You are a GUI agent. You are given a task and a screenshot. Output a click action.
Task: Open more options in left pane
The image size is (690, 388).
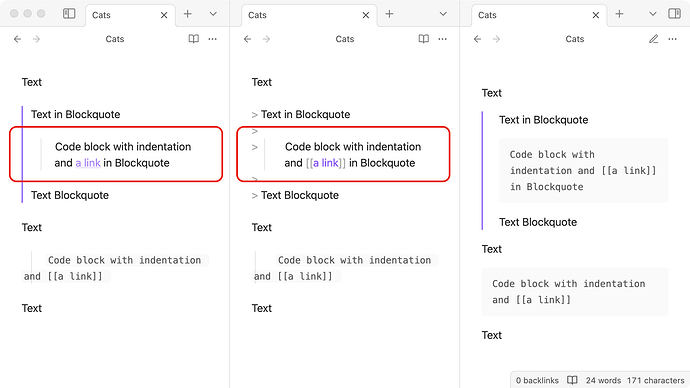coord(213,39)
